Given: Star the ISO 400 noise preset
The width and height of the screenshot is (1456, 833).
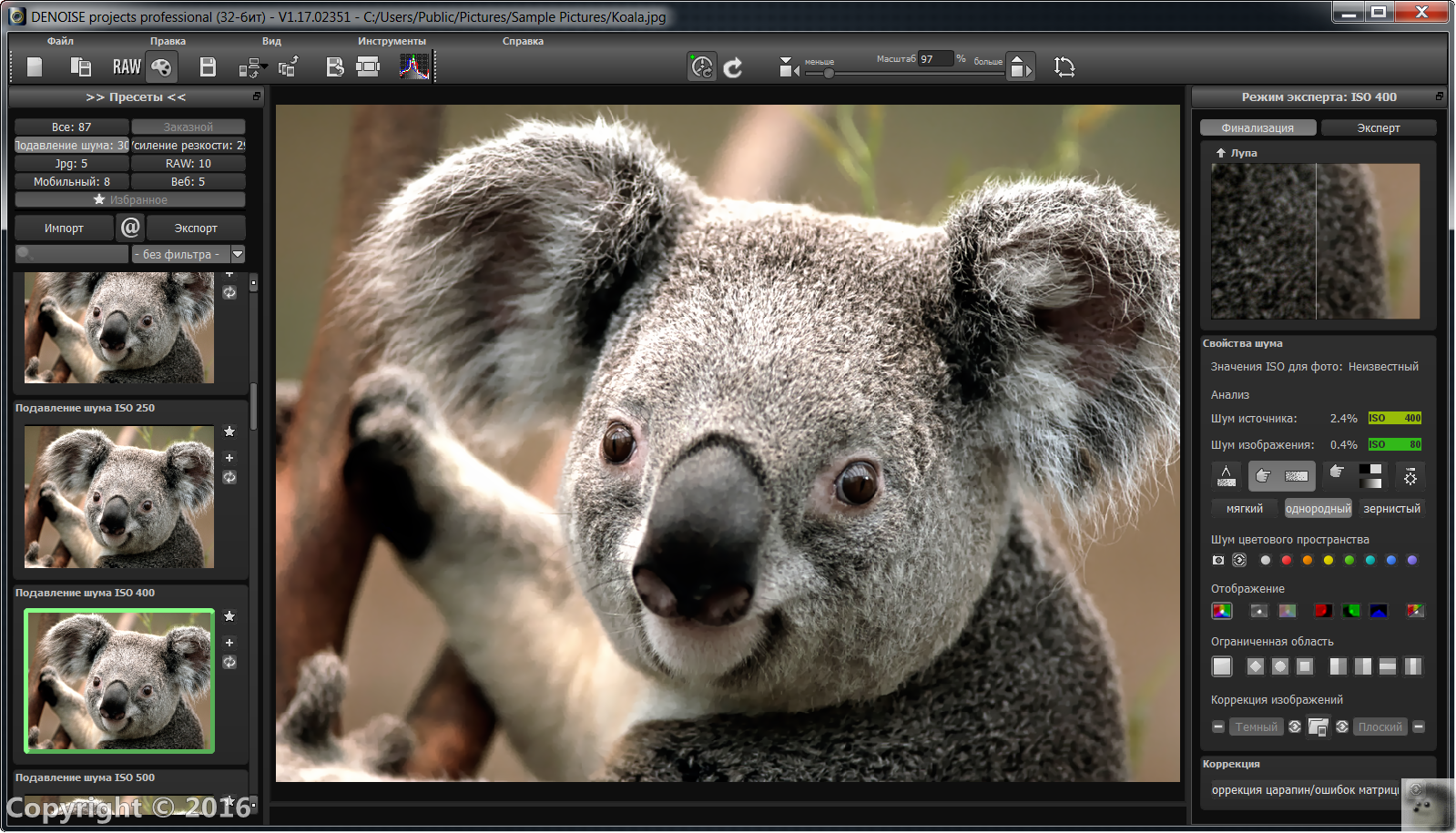Looking at the screenshot, I should click(x=229, y=616).
